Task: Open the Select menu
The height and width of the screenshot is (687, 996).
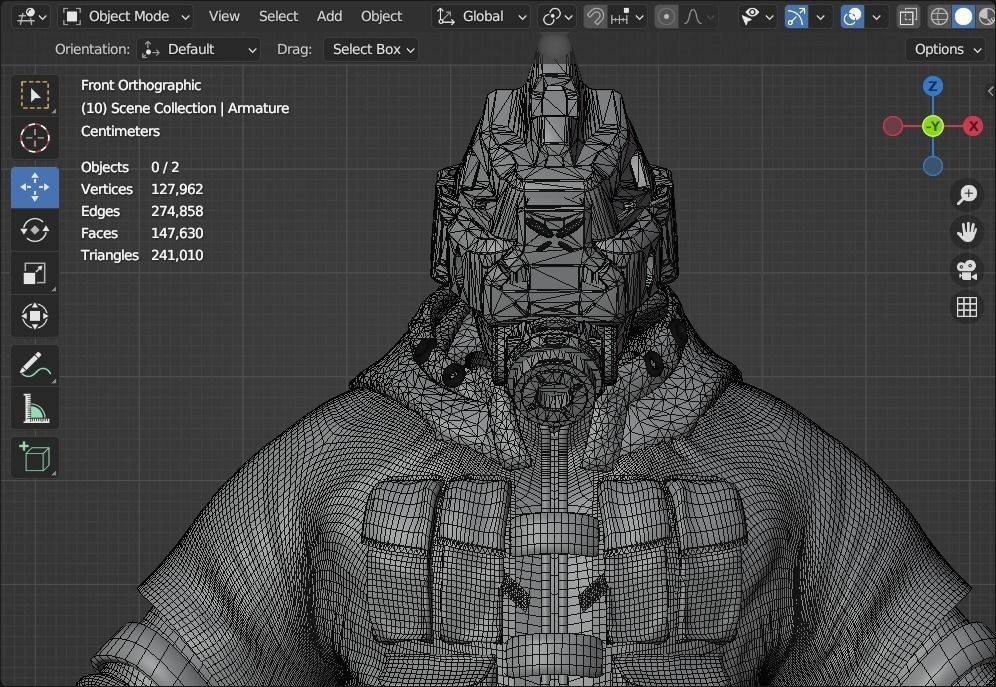Action: (x=278, y=17)
